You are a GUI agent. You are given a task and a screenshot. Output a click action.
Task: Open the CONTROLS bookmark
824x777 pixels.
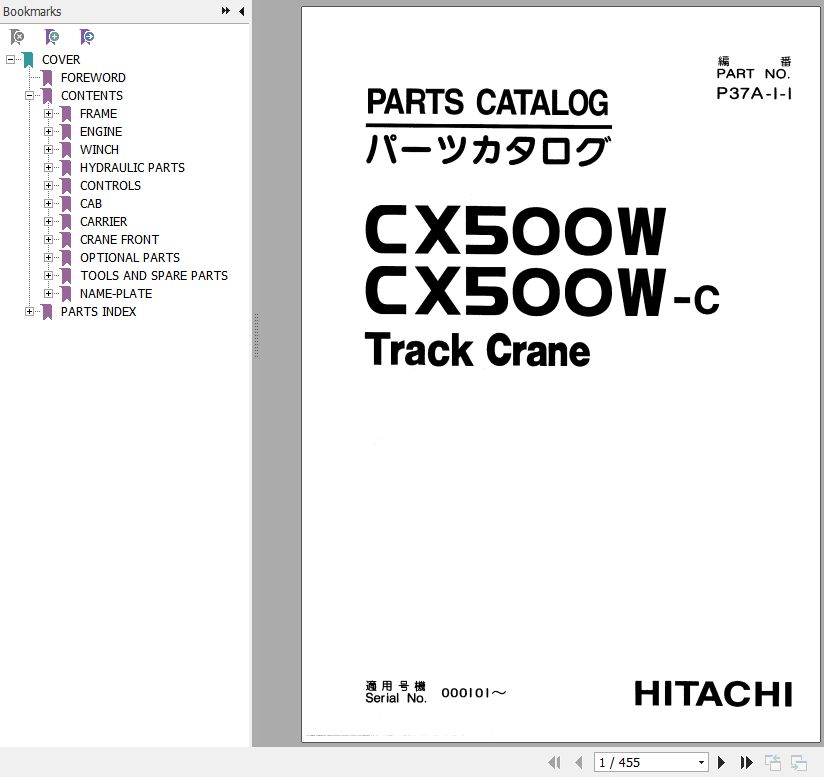coord(110,185)
